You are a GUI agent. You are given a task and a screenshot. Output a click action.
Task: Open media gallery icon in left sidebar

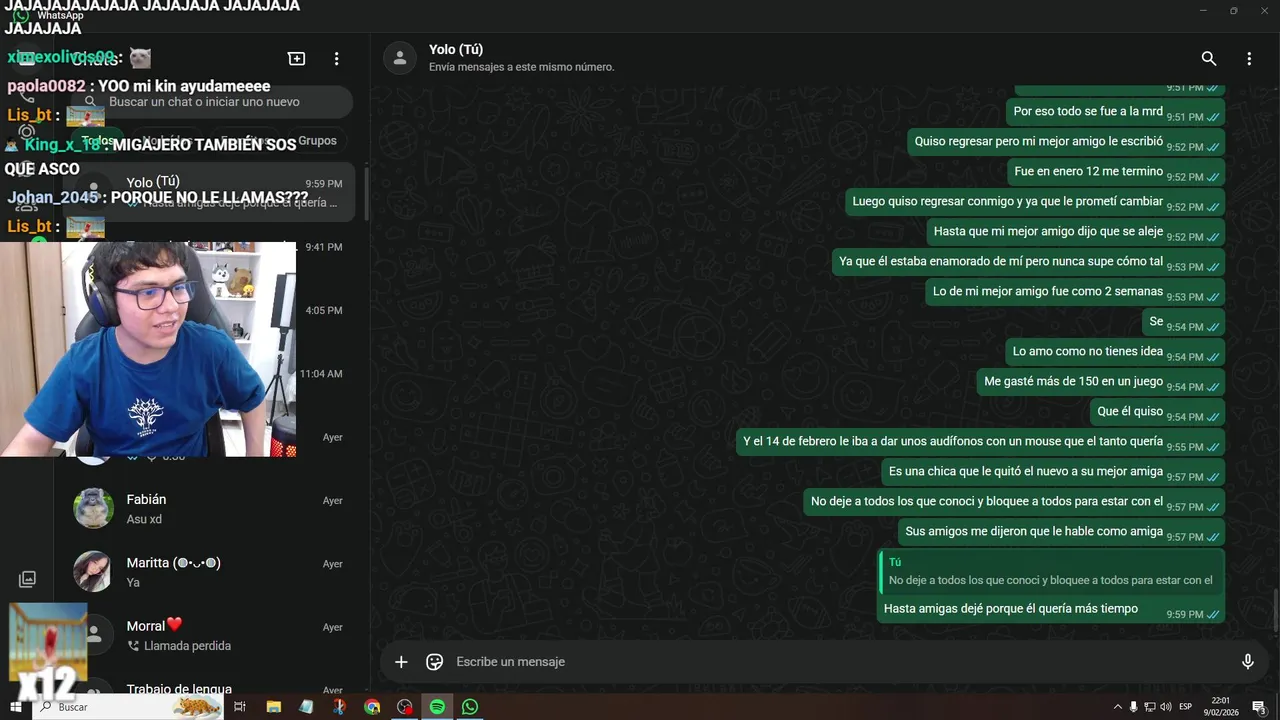coord(28,579)
